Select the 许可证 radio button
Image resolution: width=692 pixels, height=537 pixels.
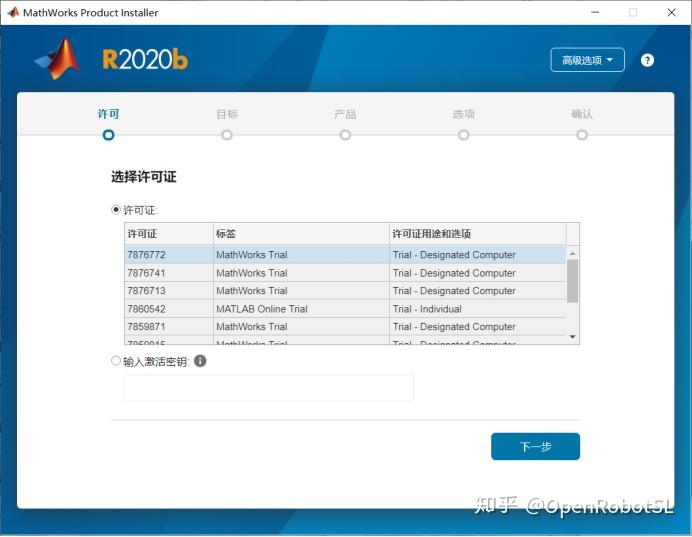point(116,210)
